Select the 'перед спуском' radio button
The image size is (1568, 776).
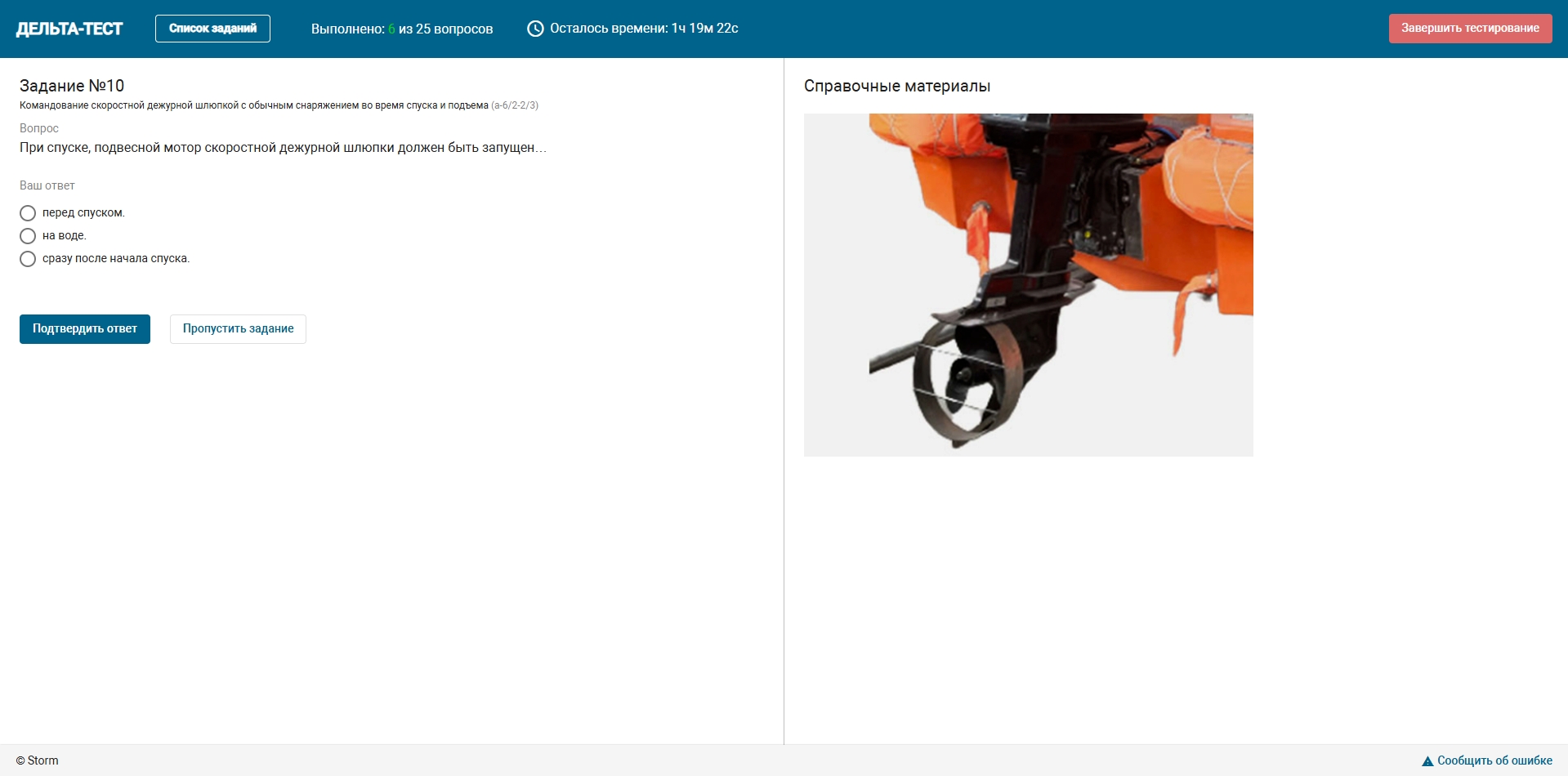28,213
